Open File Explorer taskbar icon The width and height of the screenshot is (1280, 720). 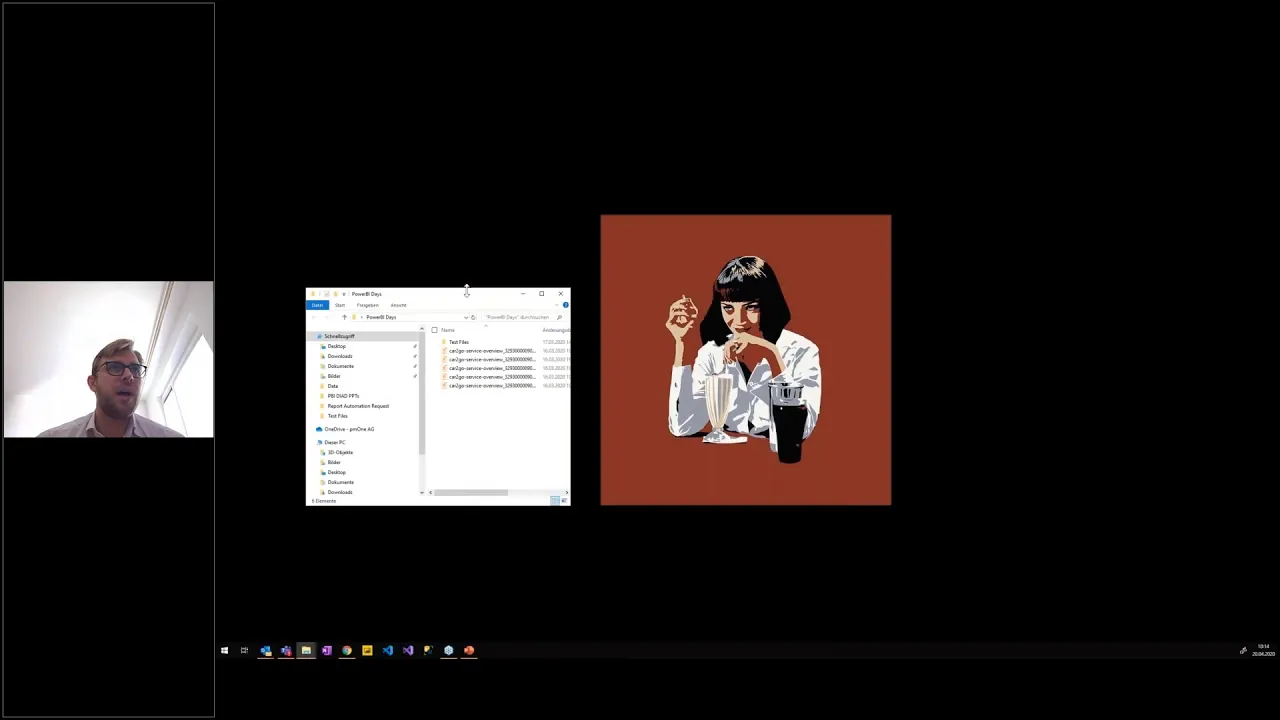[306, 650]
